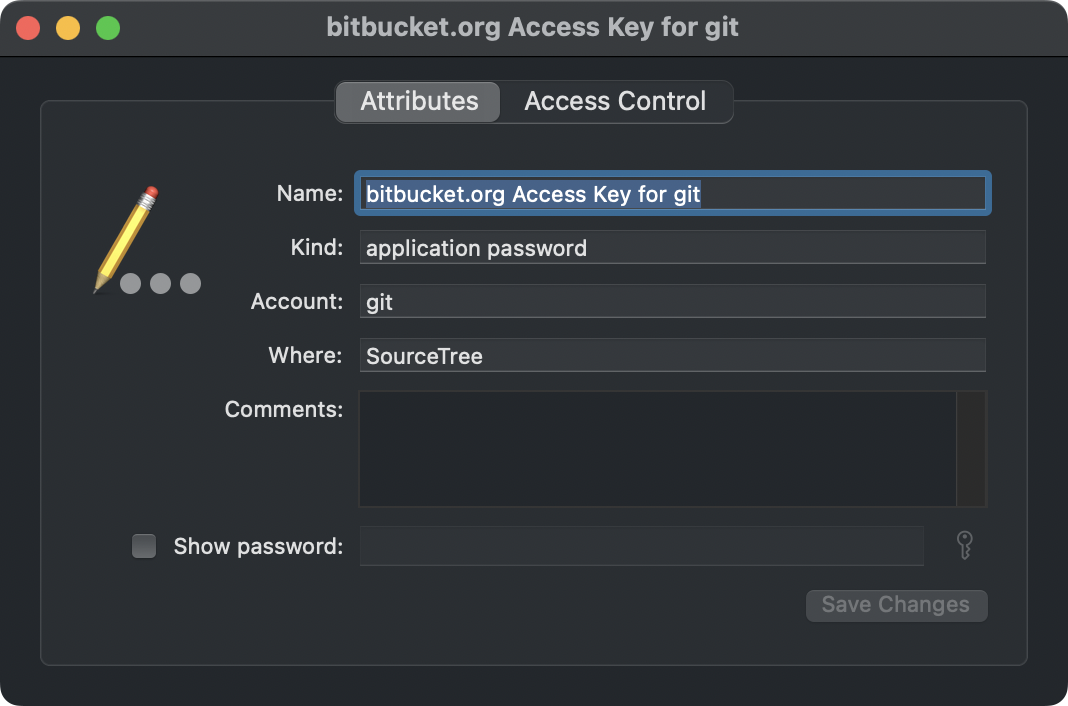The width and height of the screenshot is (1068, 706).
Task: Open Password Assistant via the key icon
Action: coord(964,546)
